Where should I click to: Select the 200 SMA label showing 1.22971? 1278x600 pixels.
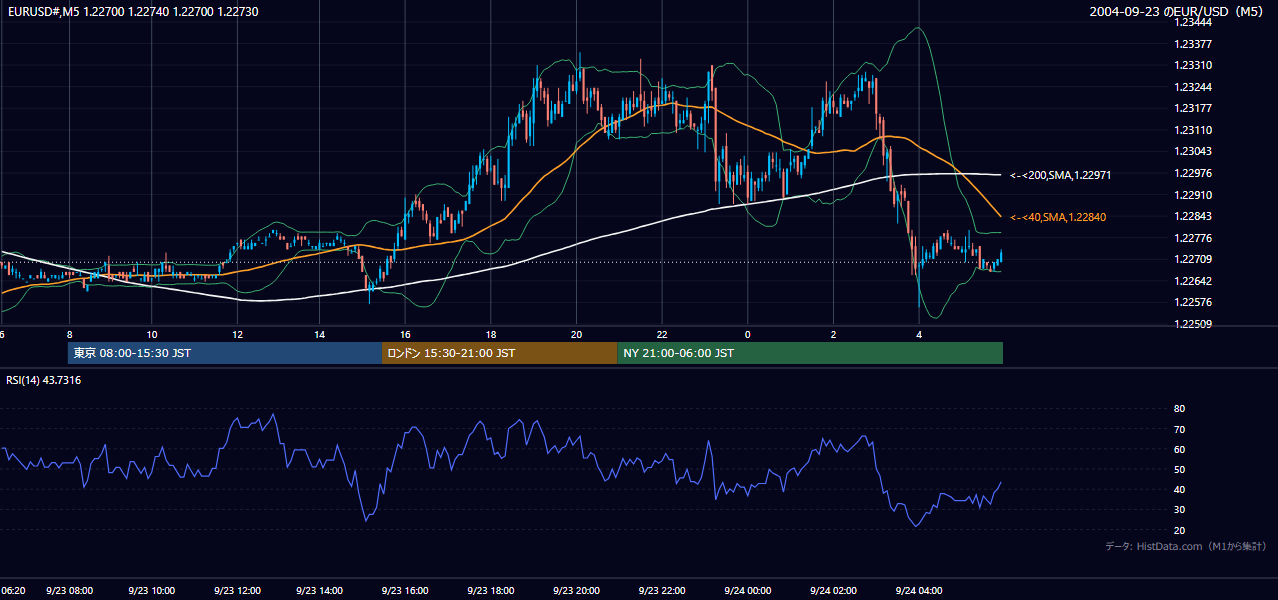pyautogui.click(x=1060, y=175)
